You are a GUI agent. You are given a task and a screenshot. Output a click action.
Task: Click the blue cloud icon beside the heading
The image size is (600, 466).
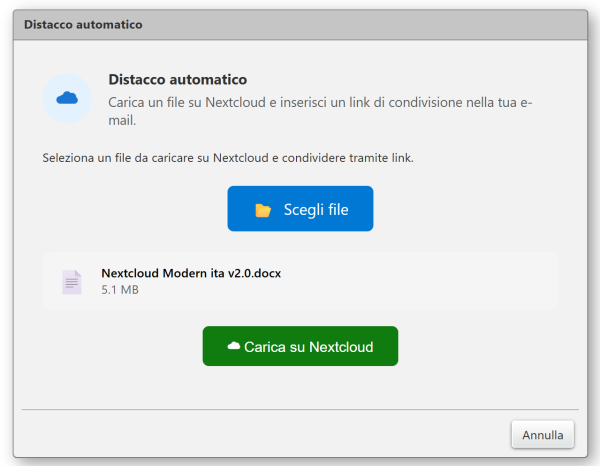pos(67,98)
